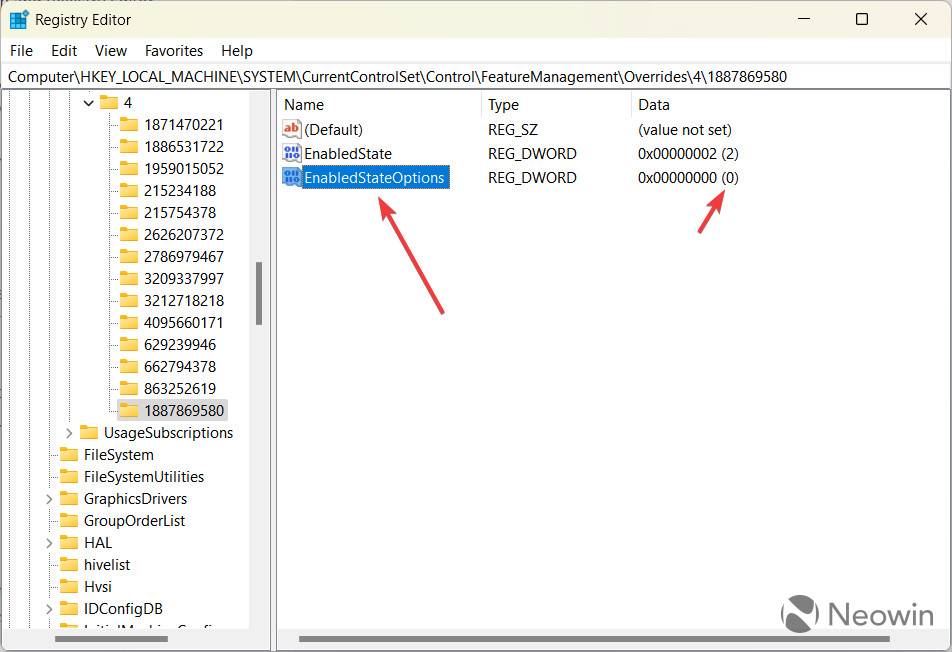952x652 pixels.
Task: Open the Favorites menu
Action: tap(174, 51)
